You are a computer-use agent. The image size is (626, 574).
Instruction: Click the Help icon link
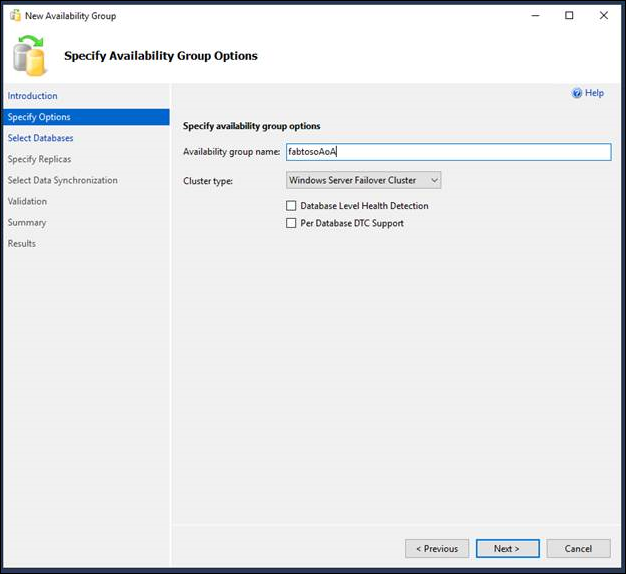tap(587, 93)
